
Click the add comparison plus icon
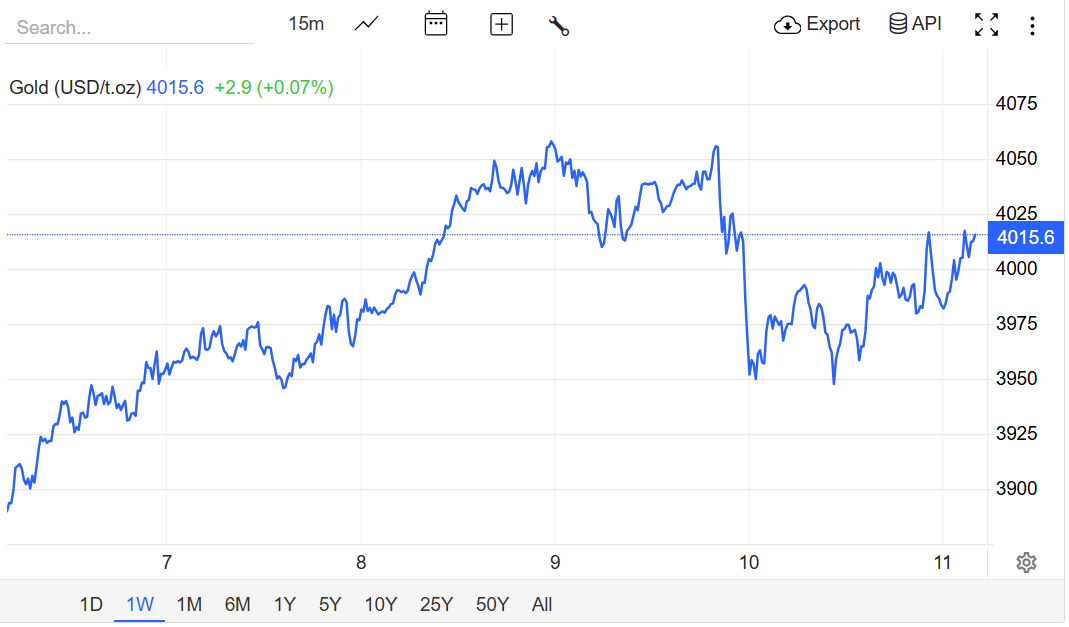501,24
